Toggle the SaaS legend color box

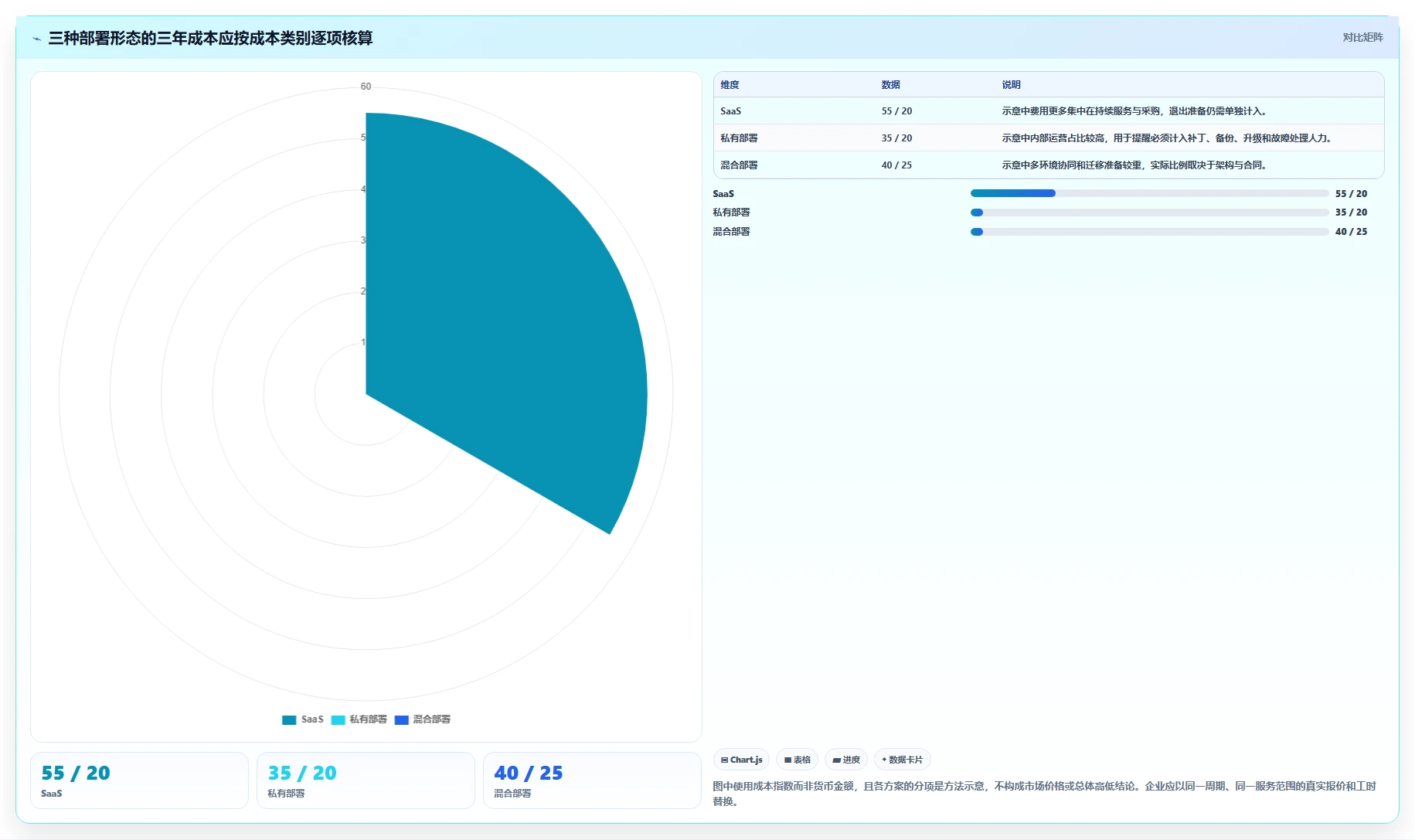[289, 719]
